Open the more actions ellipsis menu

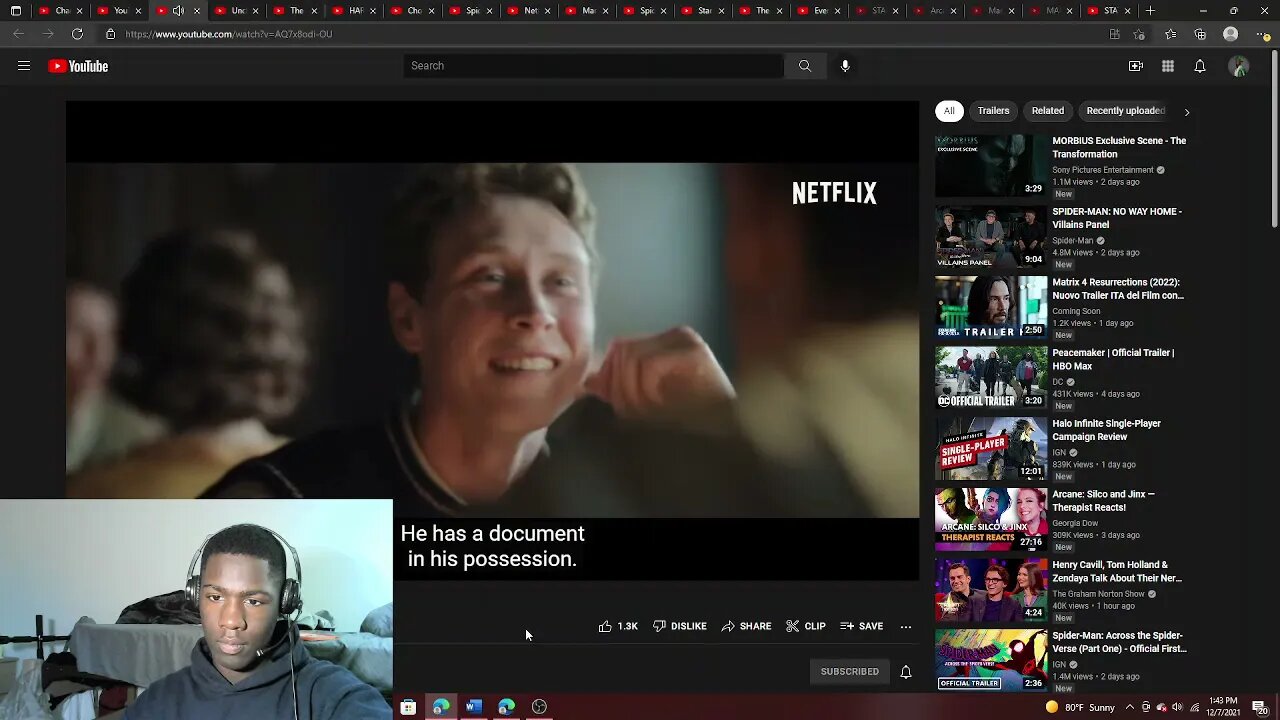(906, 627)
